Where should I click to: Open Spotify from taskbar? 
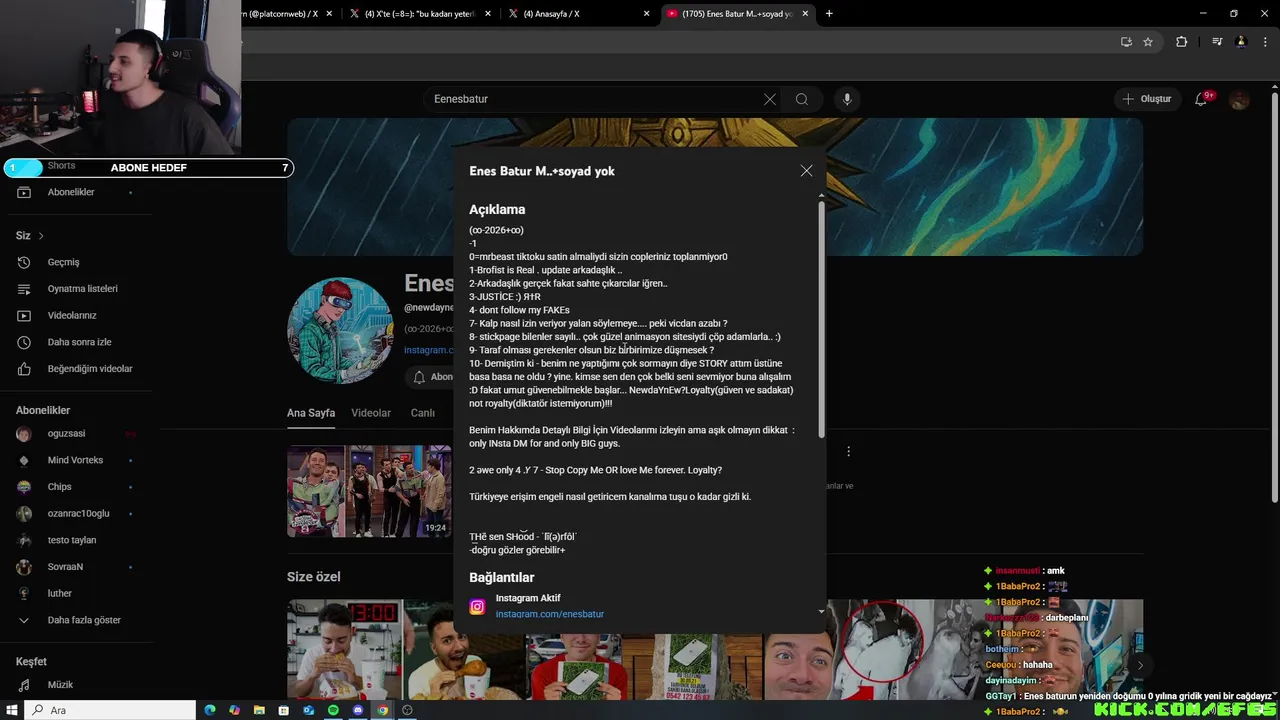click(x=333, y=710)
